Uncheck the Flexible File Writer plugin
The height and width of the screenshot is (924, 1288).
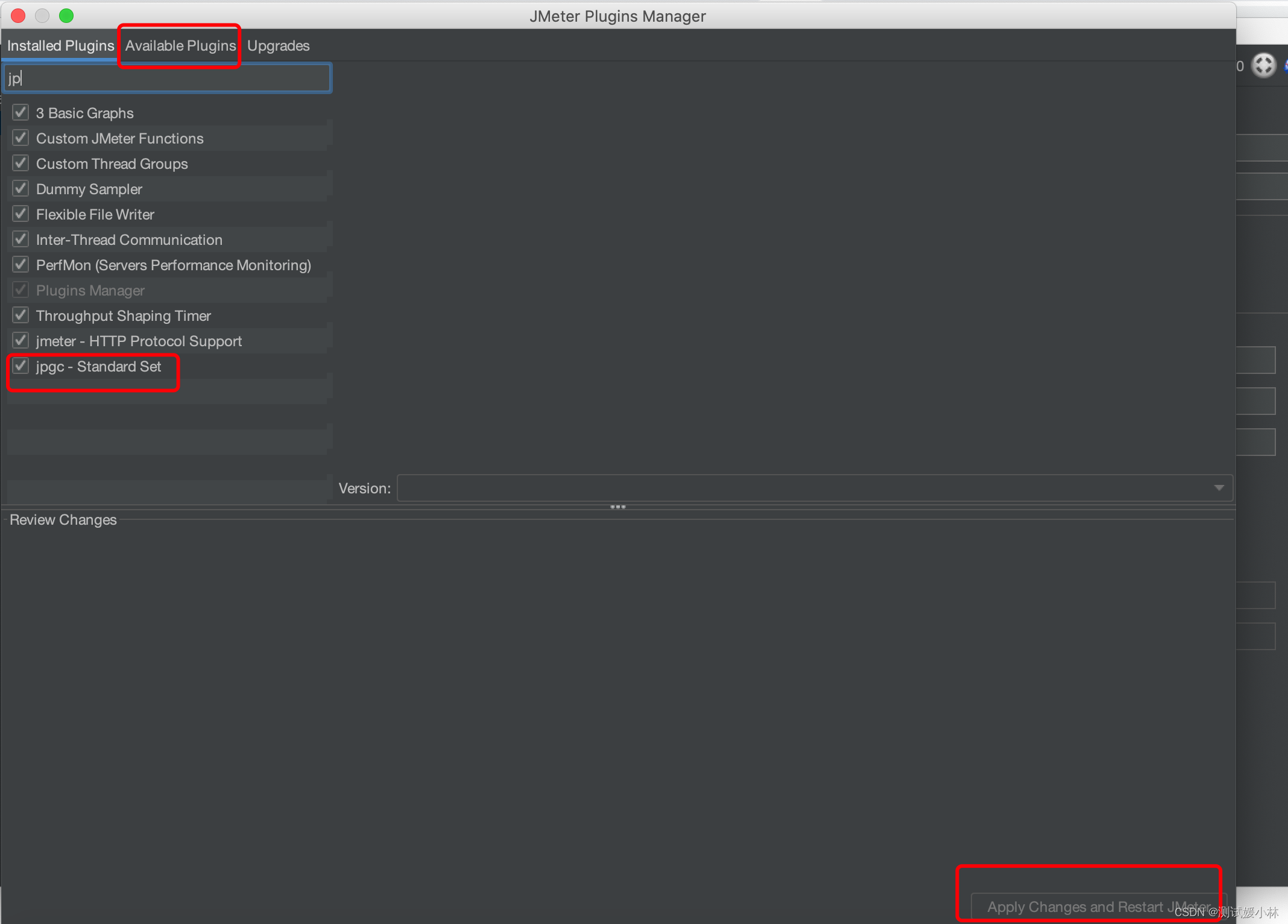(21, 214)
